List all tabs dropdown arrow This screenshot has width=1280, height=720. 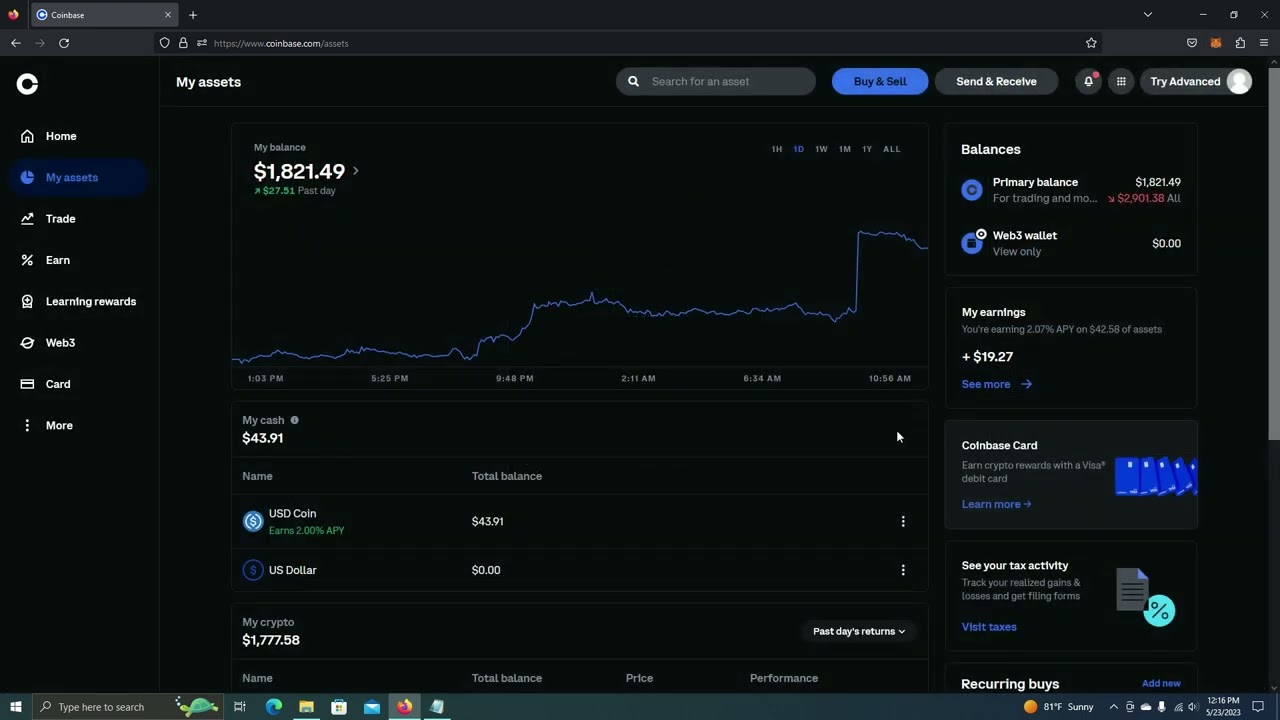[x=1148, y=15]
